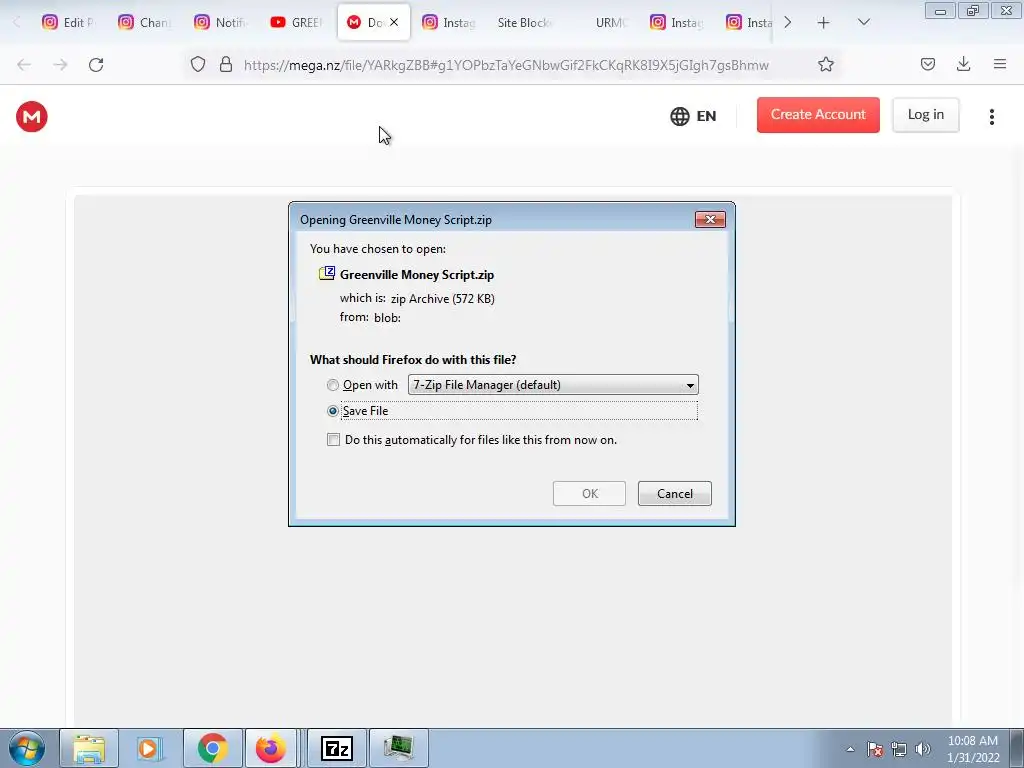This screenshot has height=768, width=1024.
Task: Switch to the Notif Instagram tab
Action: (x=221, y=22)
